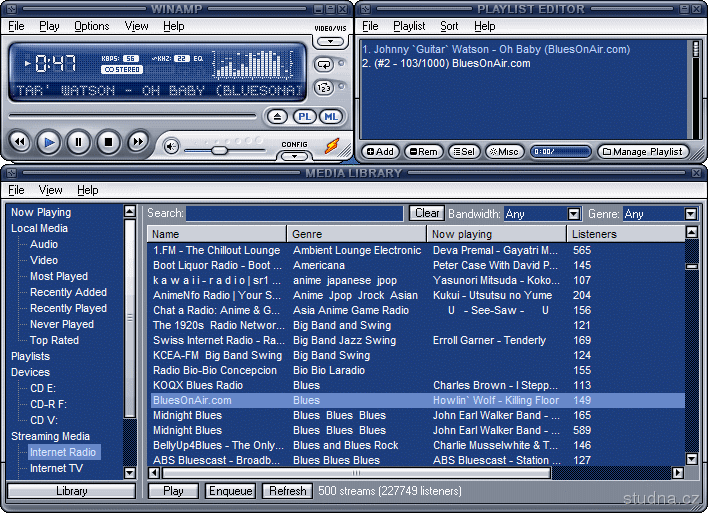Open Bandwidth dropdown
The width and height of the screenshot is (708, 513).
[573, 214]
